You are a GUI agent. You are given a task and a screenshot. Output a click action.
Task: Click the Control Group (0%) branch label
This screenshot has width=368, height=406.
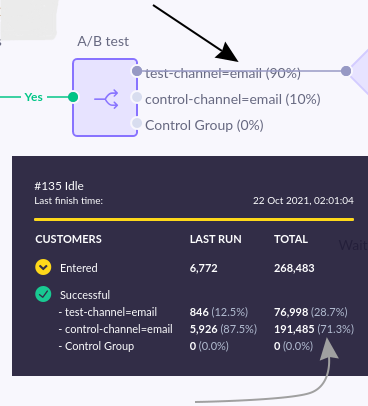pyautogui.click(x=204, y=125)
